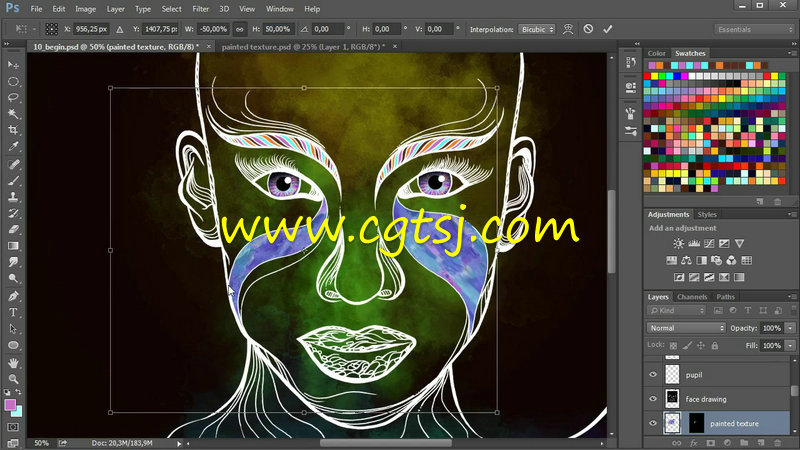Switch to the Channels tab

pyautogui.click(x=692, y=296)
